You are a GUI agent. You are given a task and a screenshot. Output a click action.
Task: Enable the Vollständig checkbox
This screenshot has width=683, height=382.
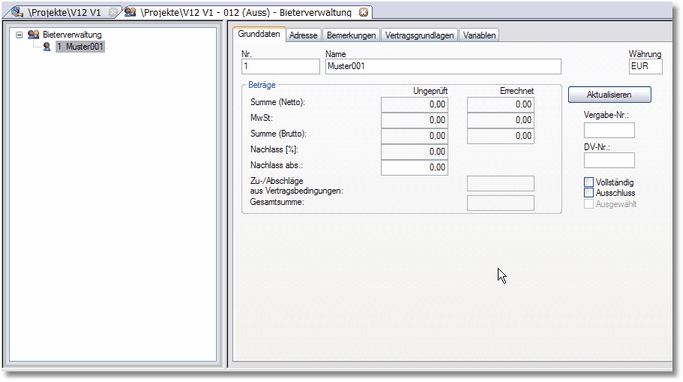tap(589, 182)
